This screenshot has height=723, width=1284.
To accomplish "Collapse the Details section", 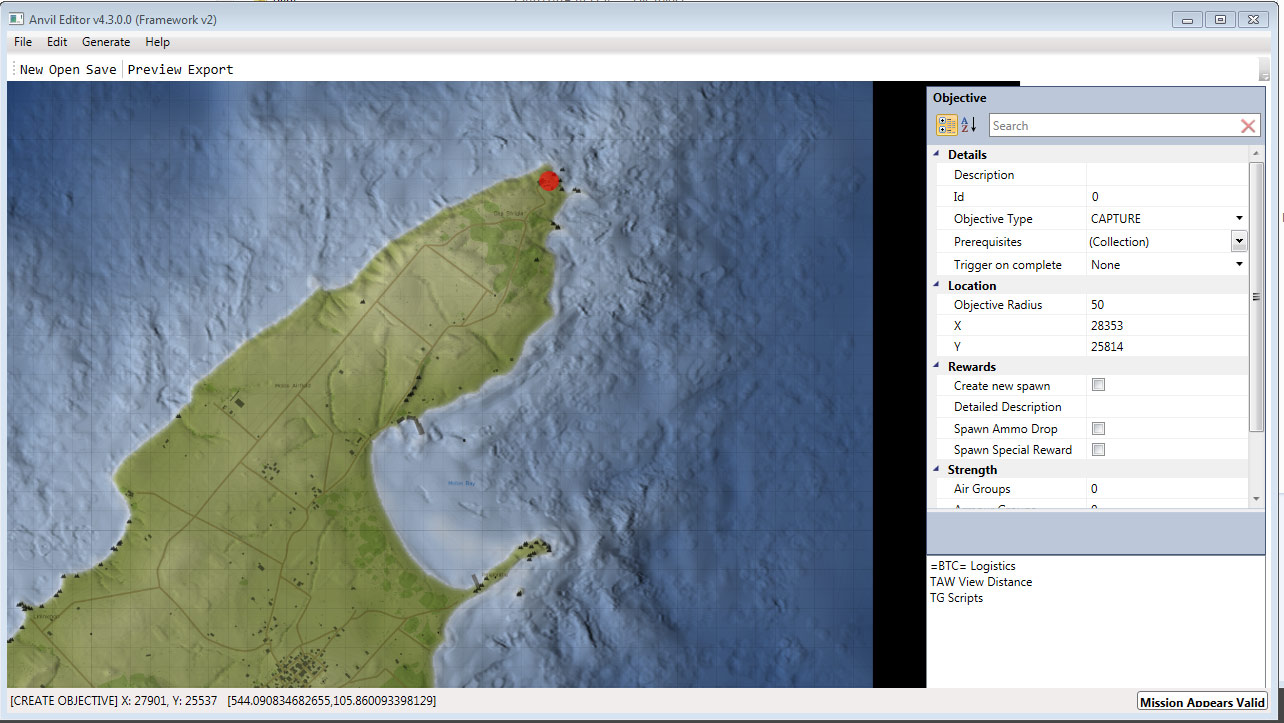I will pos(937,154).
